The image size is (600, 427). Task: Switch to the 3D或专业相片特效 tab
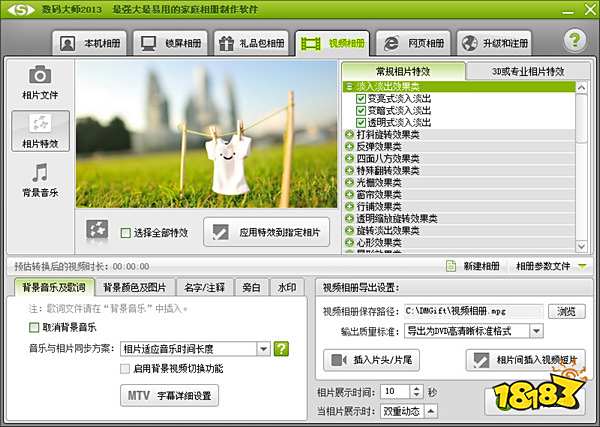[x=527, y=71]
